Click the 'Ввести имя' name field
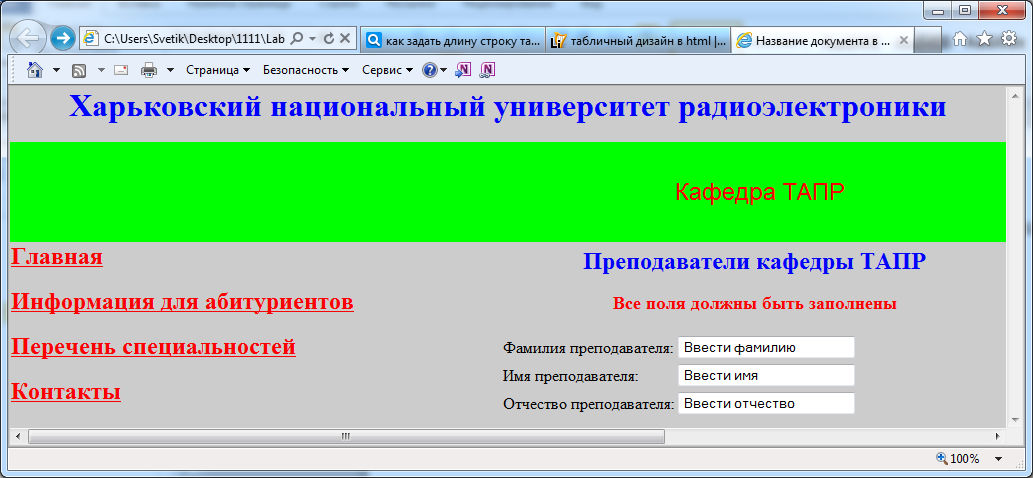Screen dimensions: 1033x478 (766, 375)
